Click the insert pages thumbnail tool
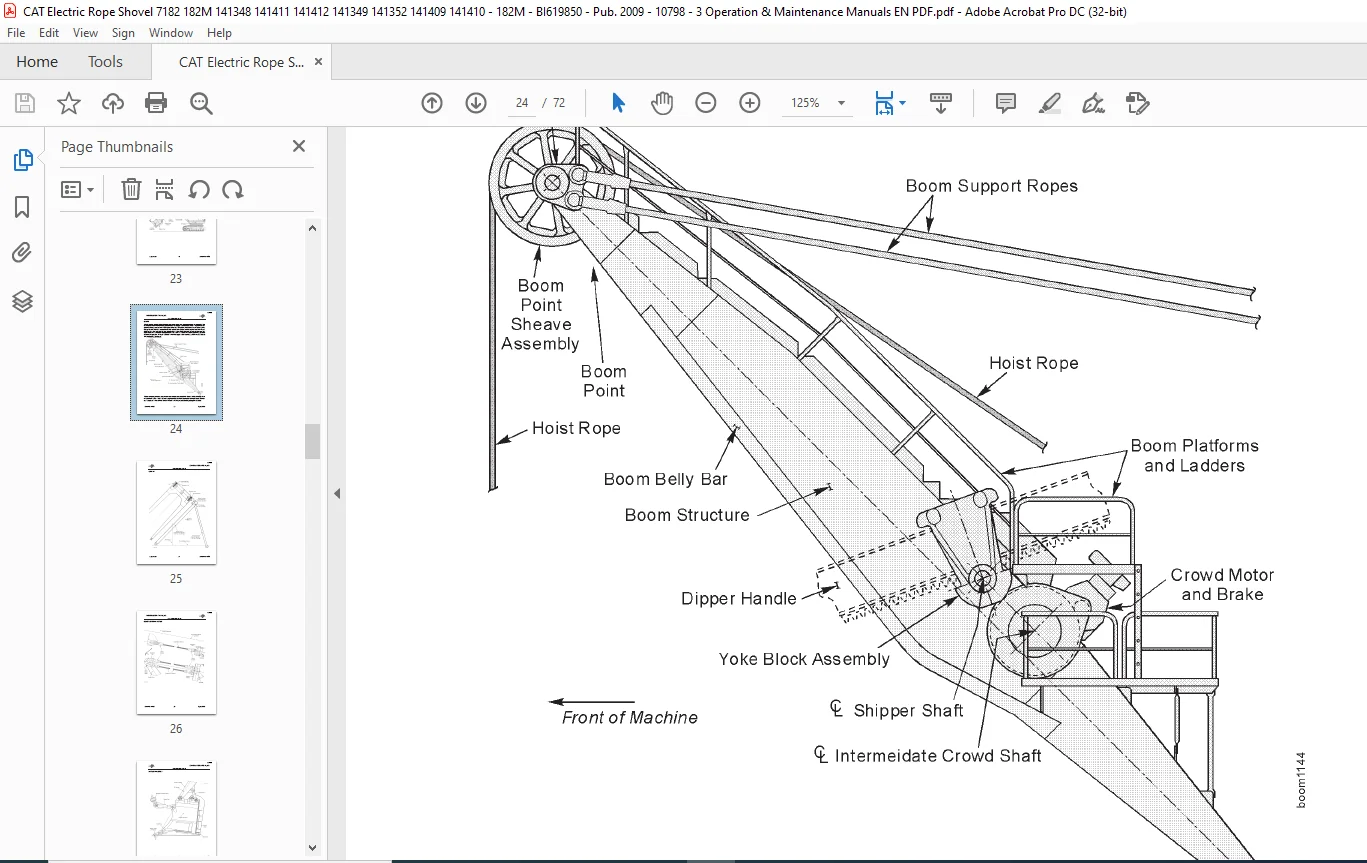Viewport: 1367px width, 863px height. pos(165,189)
